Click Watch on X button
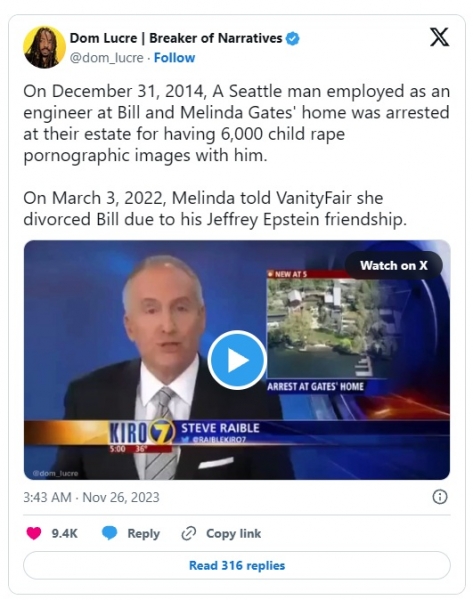Viewport: 473px width, 600px height. [394, 265]
